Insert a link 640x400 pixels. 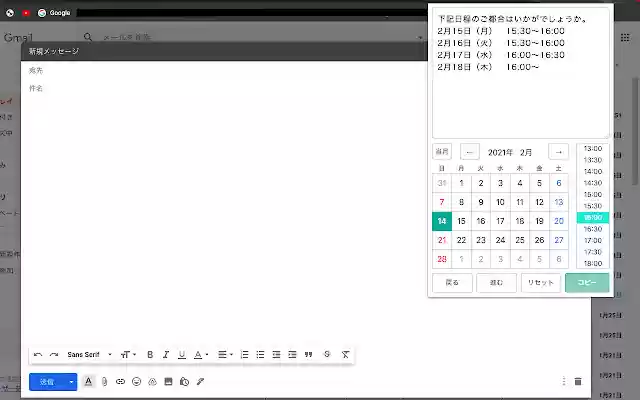[120, 382]
